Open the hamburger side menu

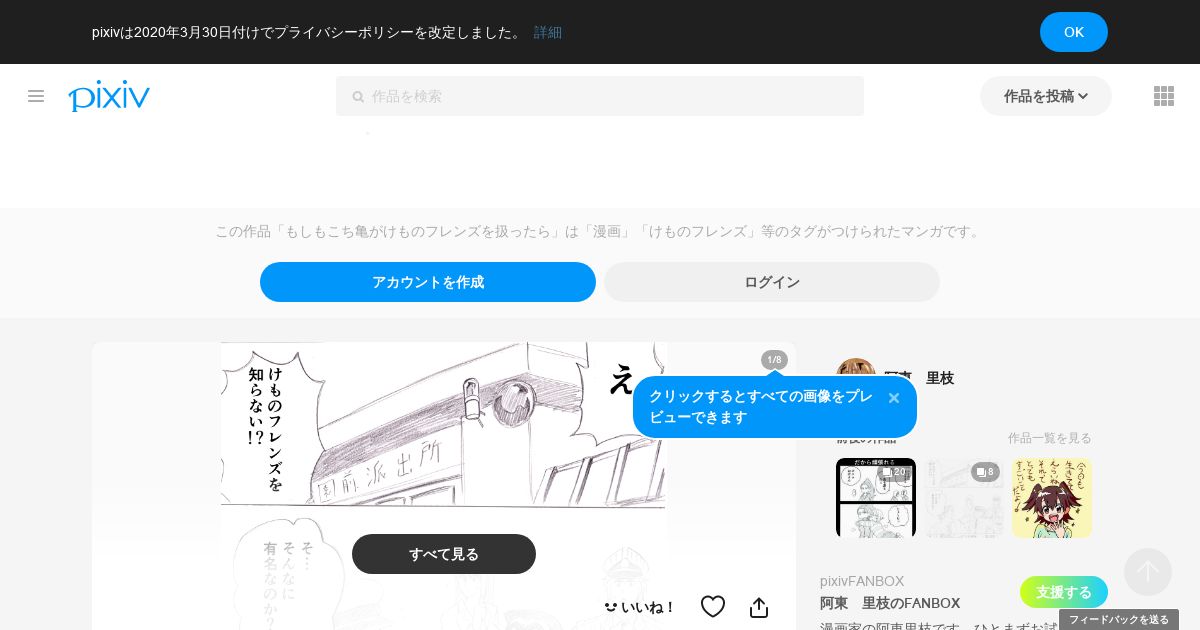[36, 96]
